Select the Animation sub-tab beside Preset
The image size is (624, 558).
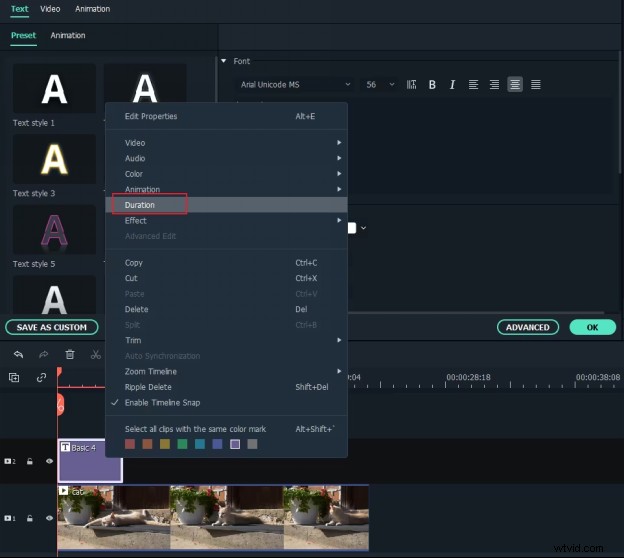coord(68,35)
